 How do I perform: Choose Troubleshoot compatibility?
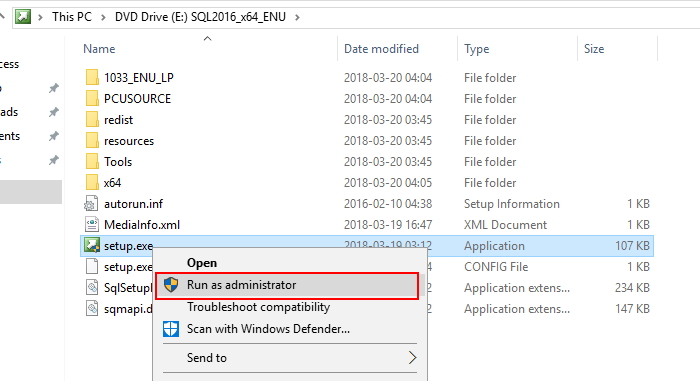(x=258, y=307)
